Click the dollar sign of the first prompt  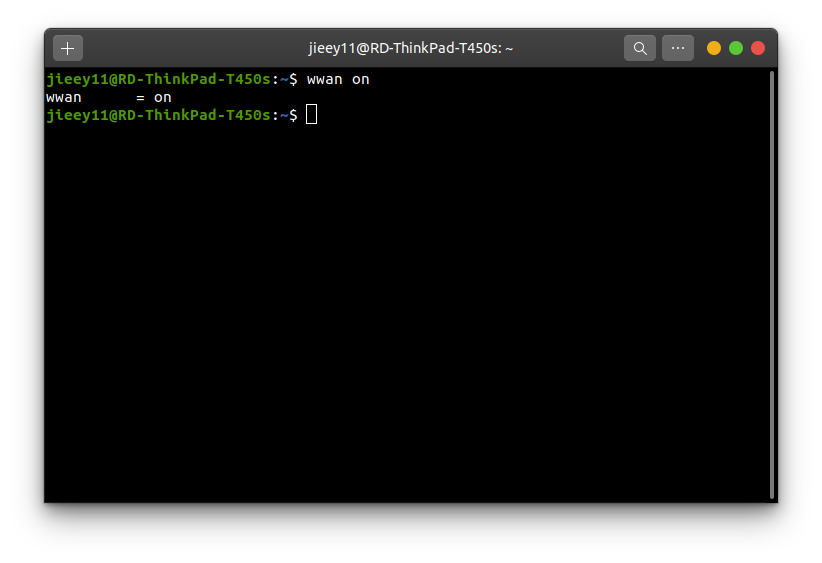tap(293, 79)
